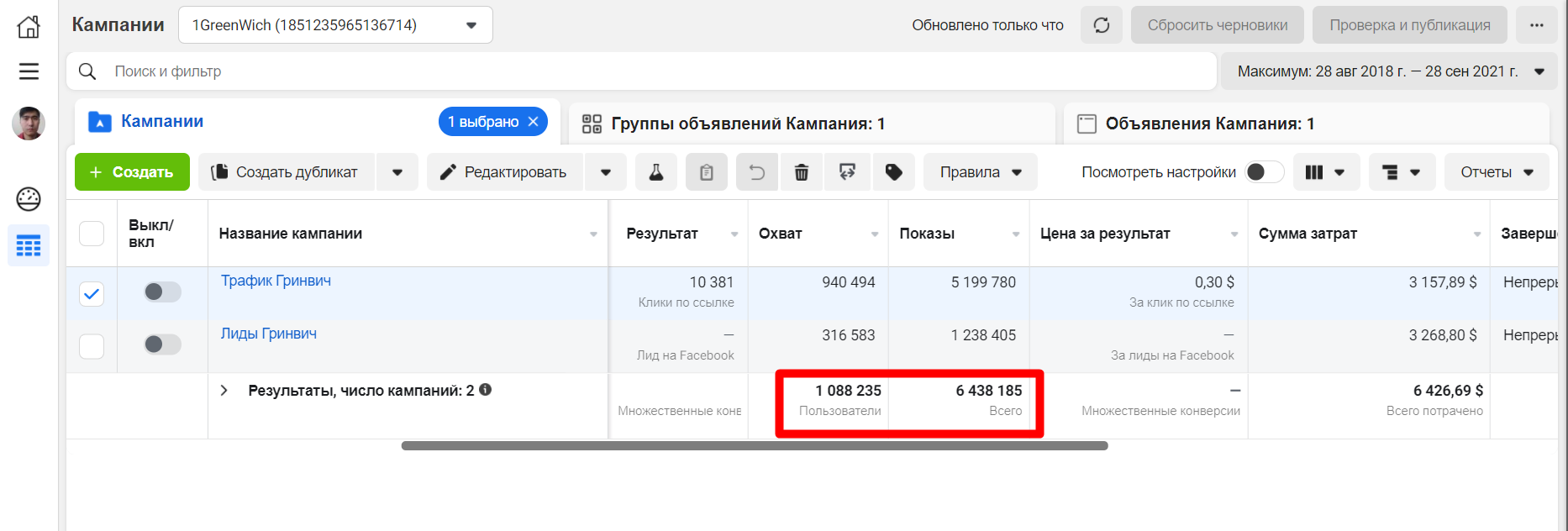Enable the Посмотреть настройки toggle
Viewport: 1568px width, 531px height.
(x=1263, y=172)
